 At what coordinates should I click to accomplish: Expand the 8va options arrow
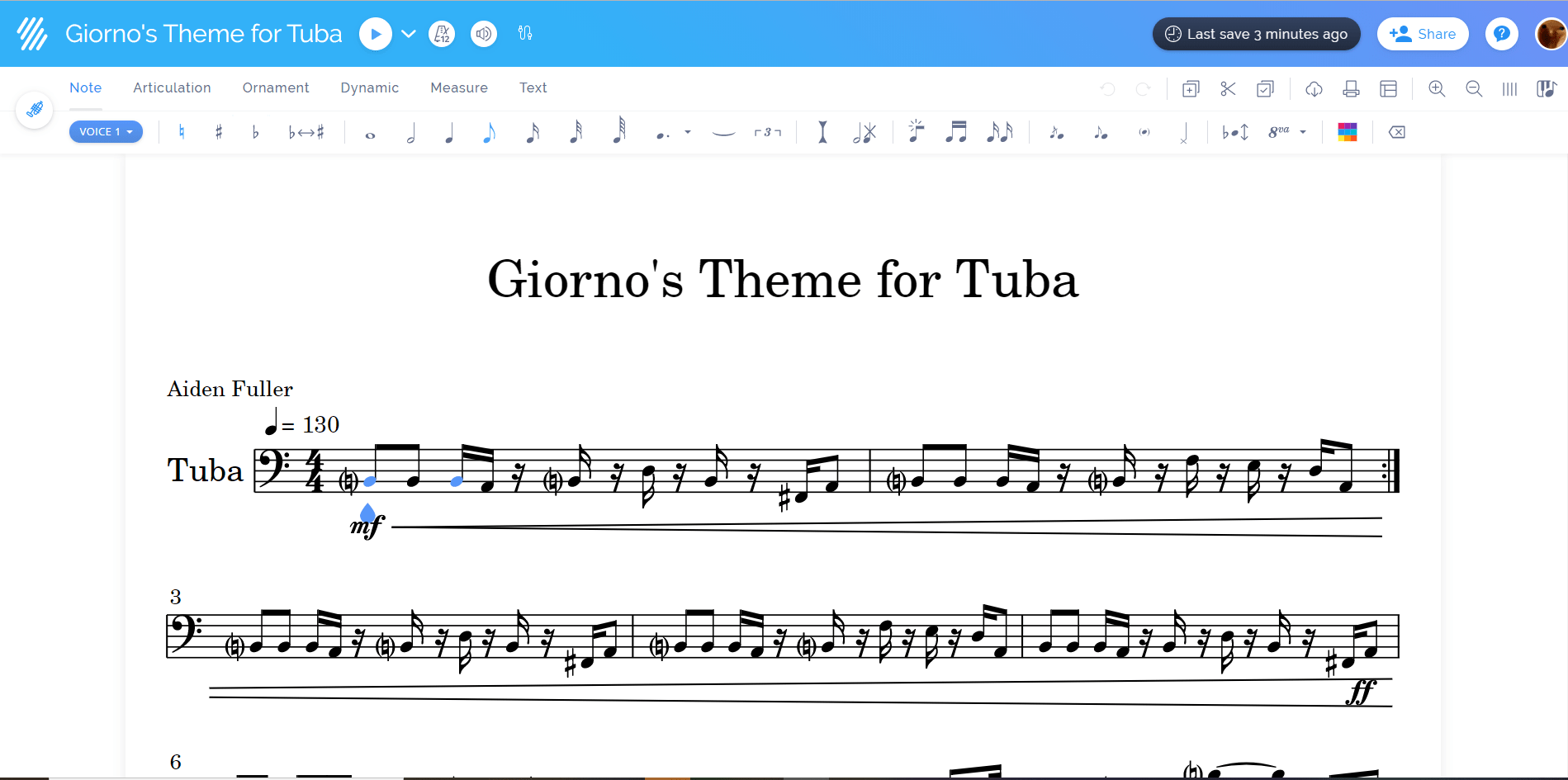[1303, 132]
